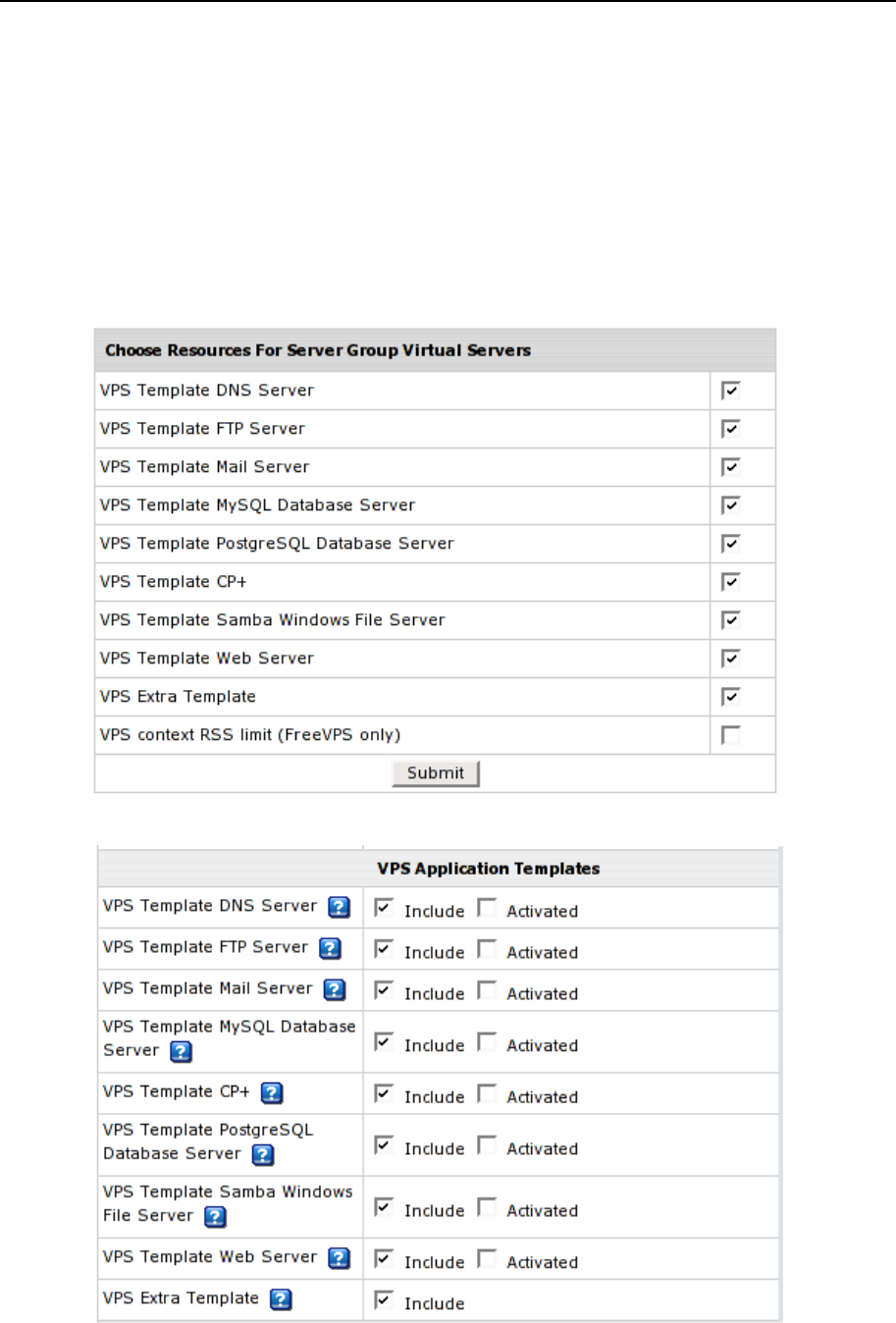This screenshot has width=896, height=1323.
Task: Click help icon beside VPS Template FTP Server
Action: point(331,948)
